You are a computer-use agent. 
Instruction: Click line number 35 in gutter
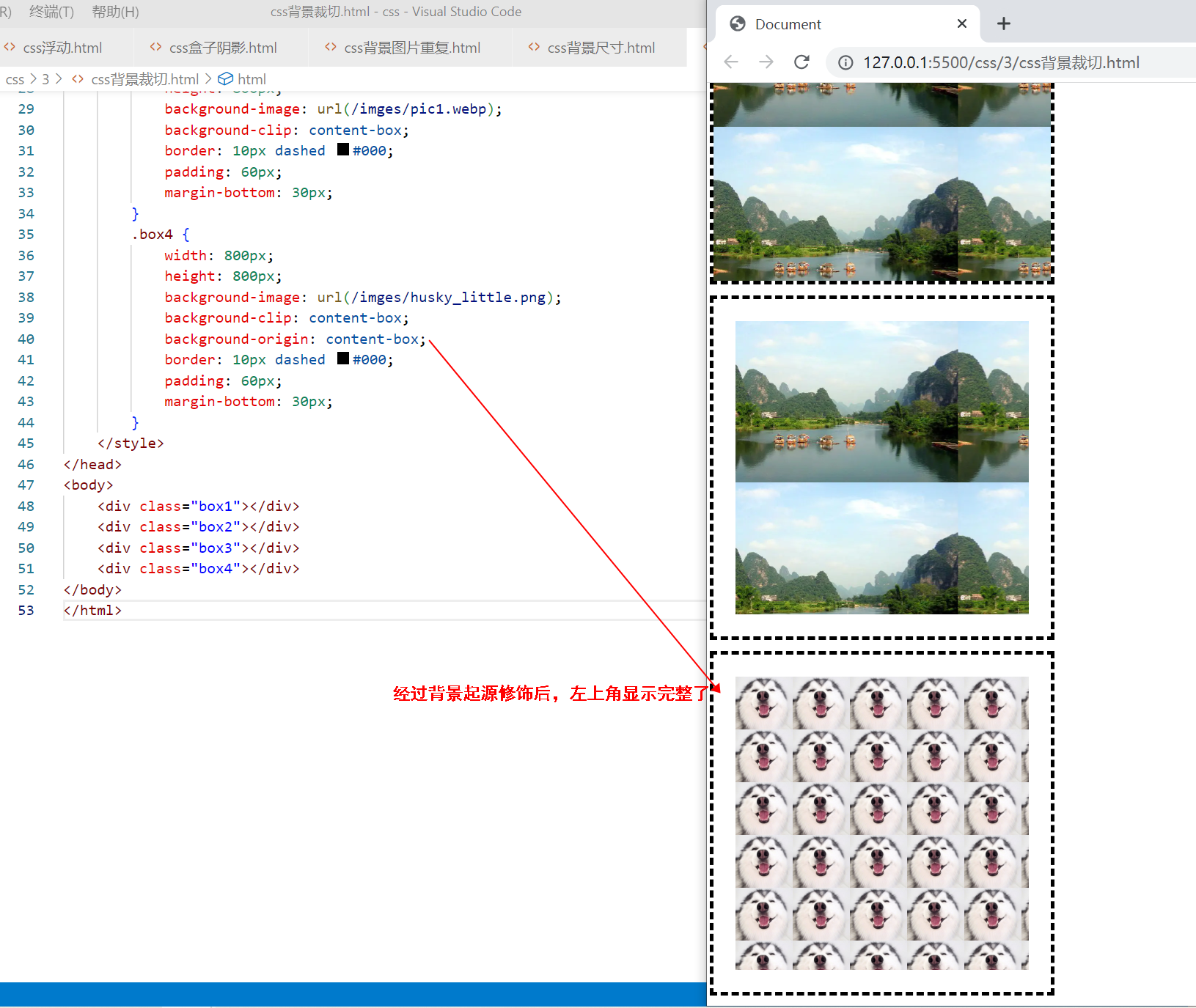(26, 234)
